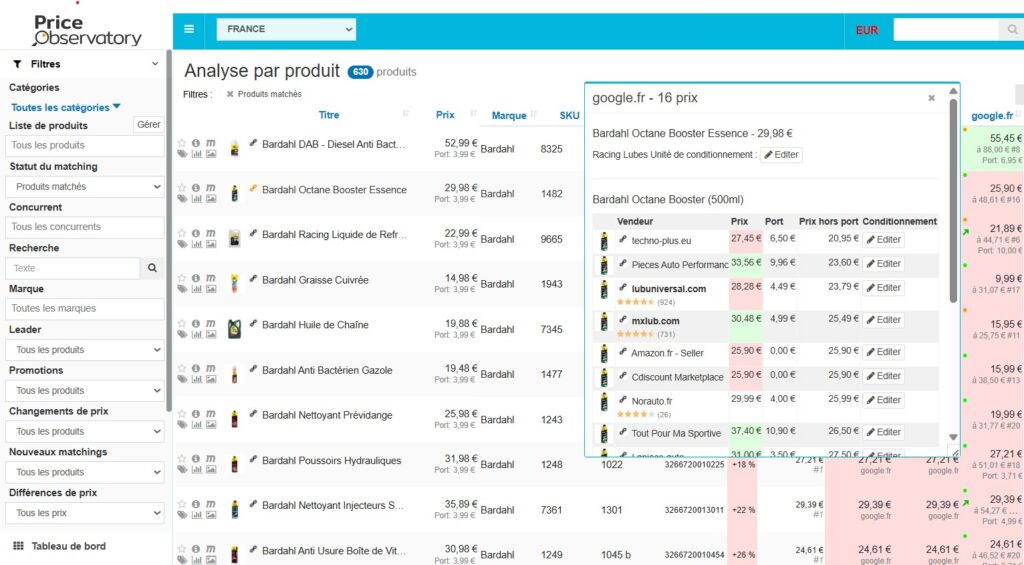Click Editer button for techno-plus.eu vendor
Image resolution: width=1024 pixels, height=565 pixels.
pyautogui.click(x=883, y=240)
